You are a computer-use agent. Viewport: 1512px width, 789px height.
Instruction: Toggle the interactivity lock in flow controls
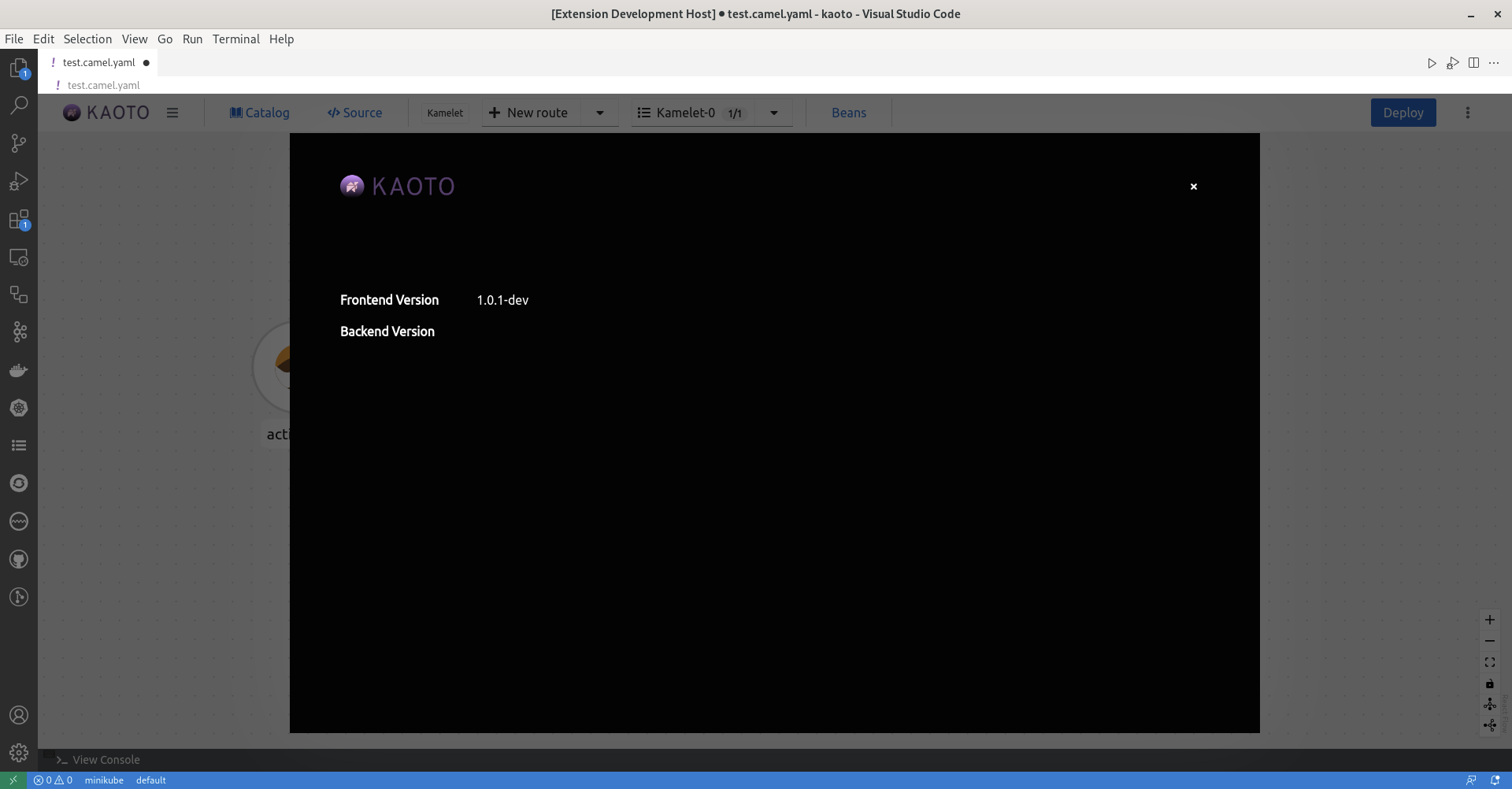1490,683
